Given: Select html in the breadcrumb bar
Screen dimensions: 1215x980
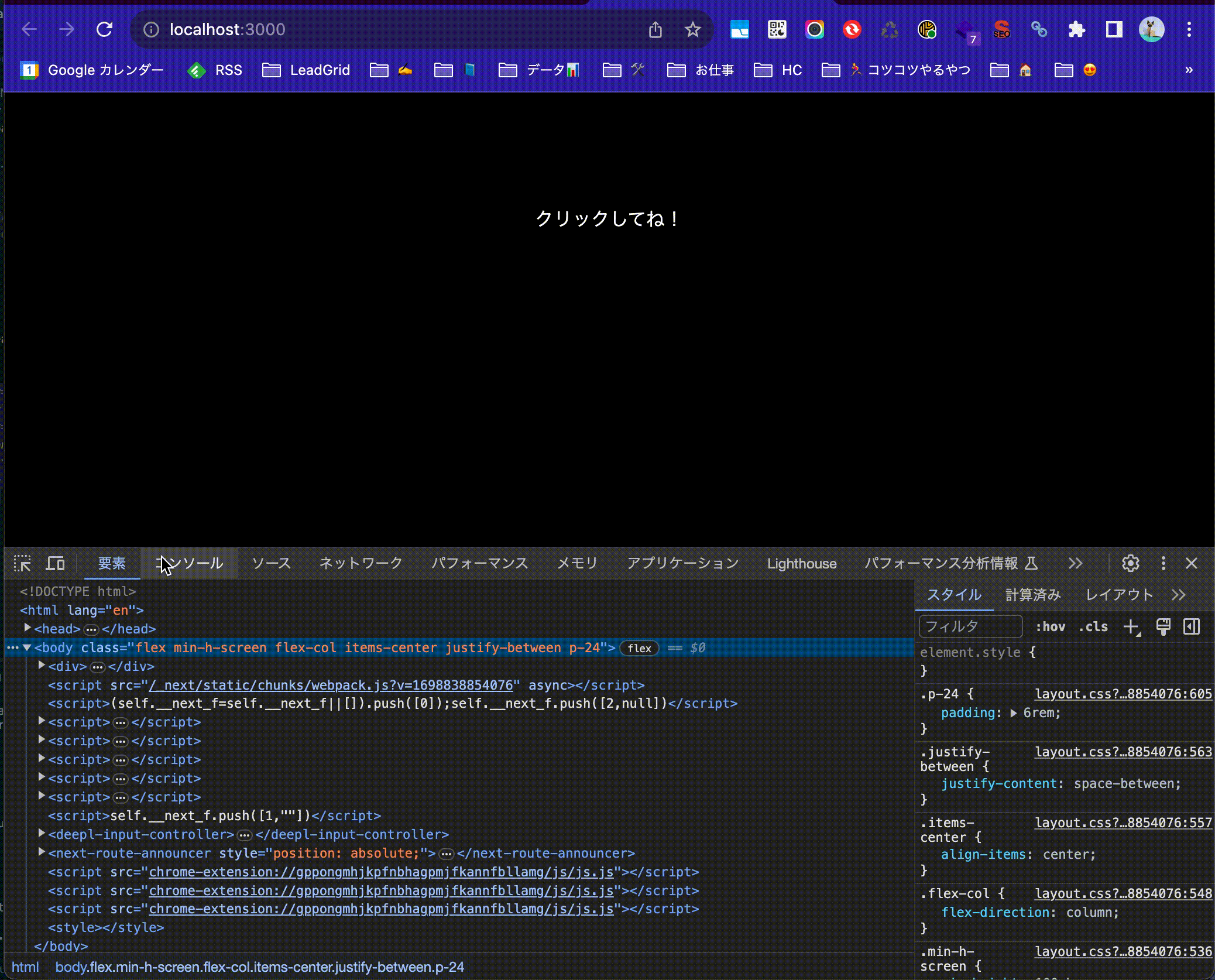Looking at the screenshot, I should pyautogui.click(x=25, y=967).
